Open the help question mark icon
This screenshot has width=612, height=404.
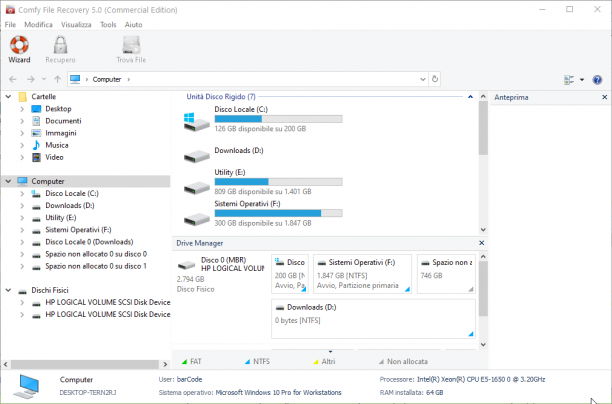[597, 80]
